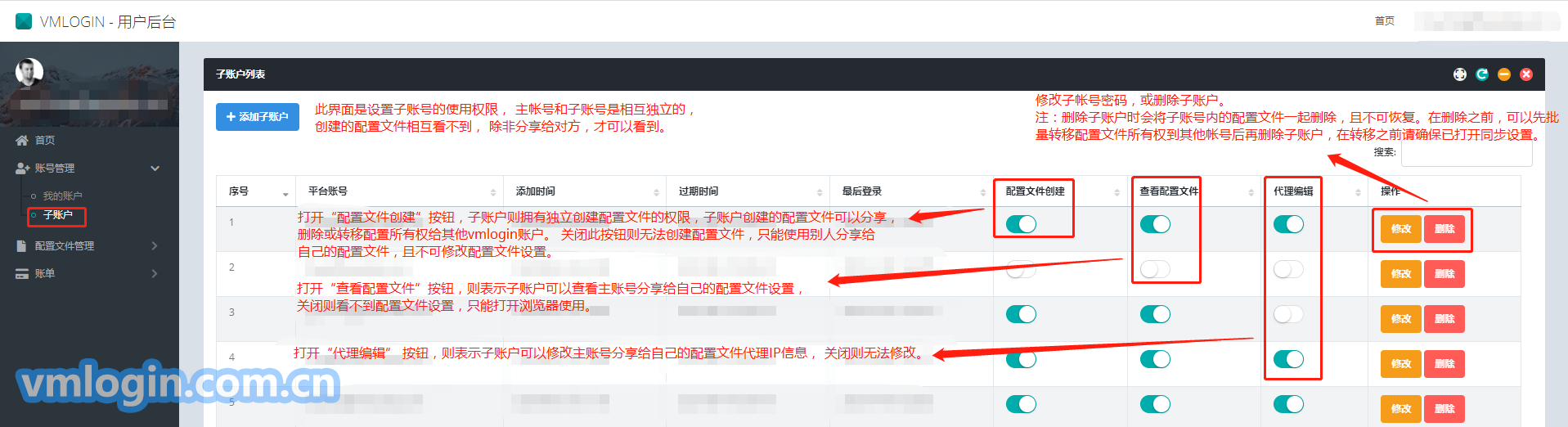Select 子账户 in the sidebar
The image size is (1568, 427).
click(58, 215)
